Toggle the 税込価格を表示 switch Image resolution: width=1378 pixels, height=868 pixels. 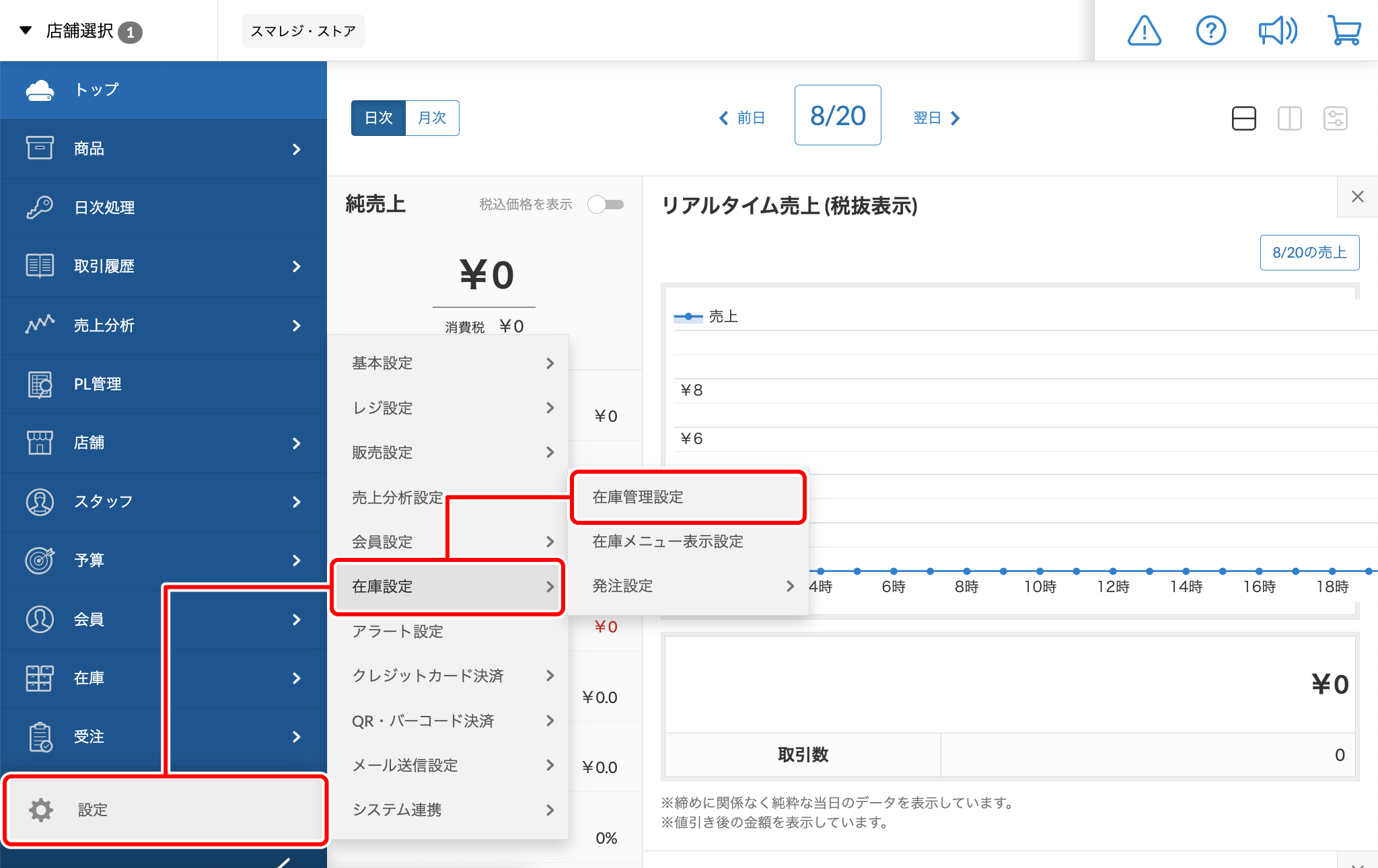coord(605,205)
